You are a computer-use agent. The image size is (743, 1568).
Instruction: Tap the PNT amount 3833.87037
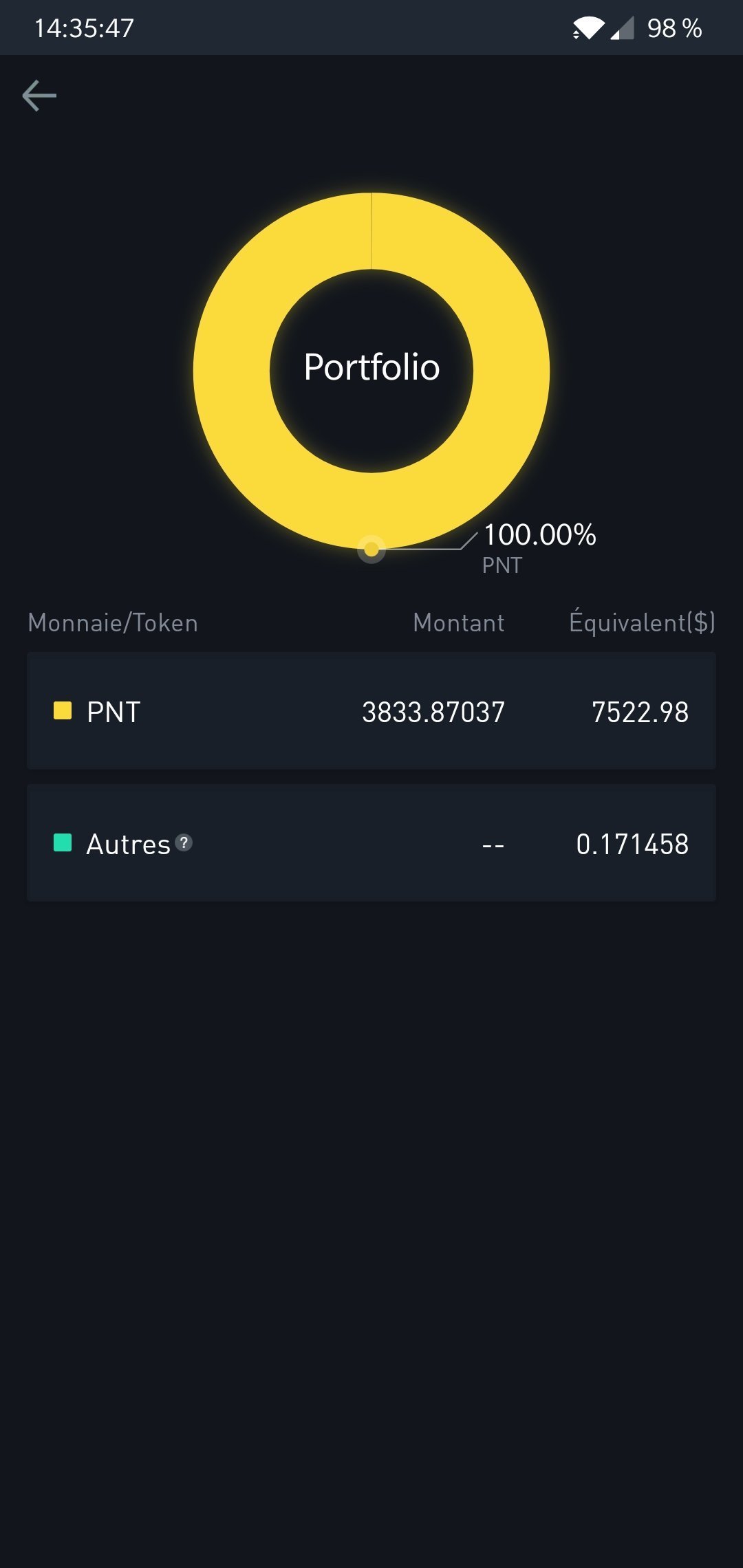433,712
